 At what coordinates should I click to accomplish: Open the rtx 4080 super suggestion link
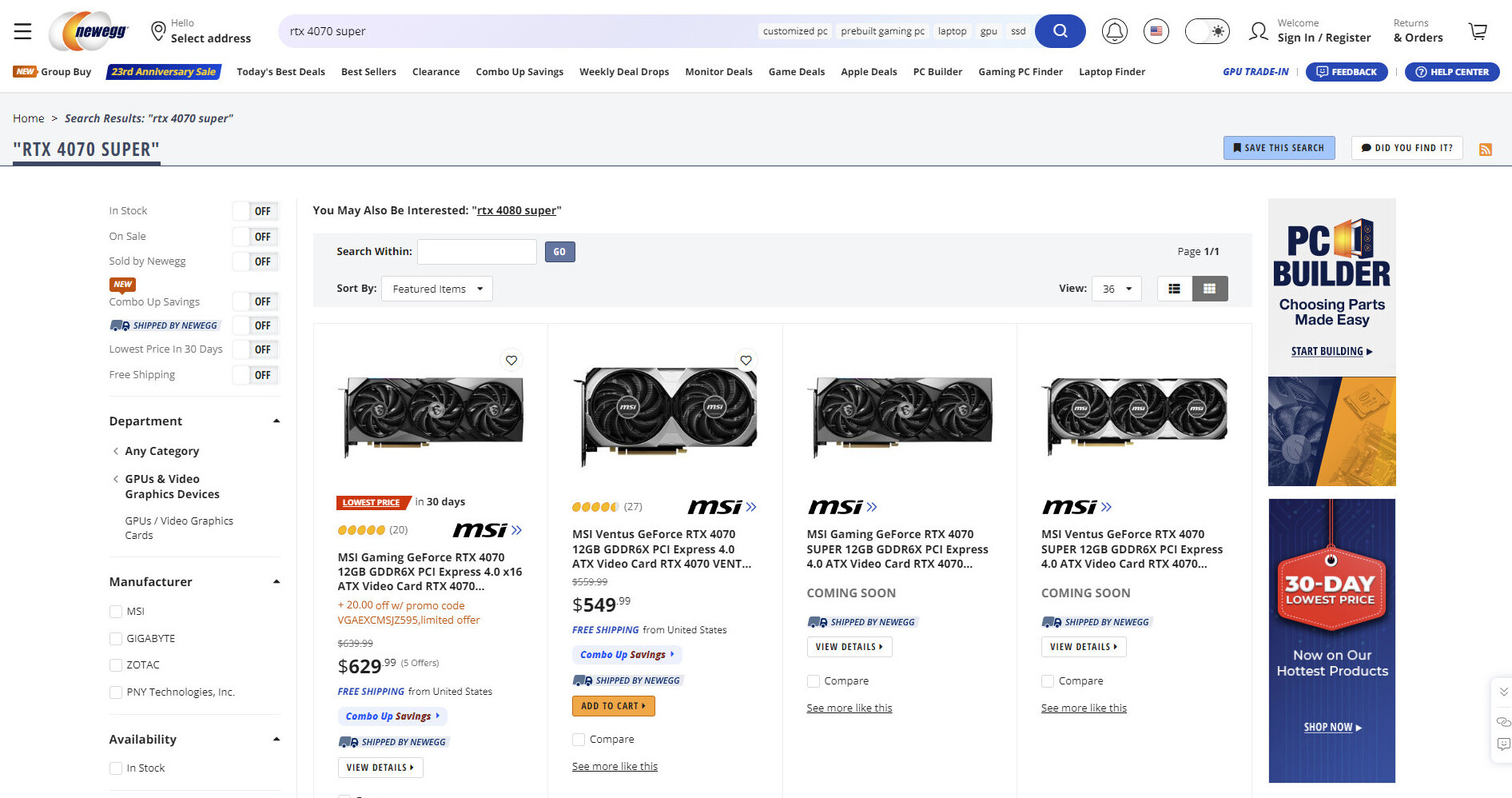(x=516, y=210)
